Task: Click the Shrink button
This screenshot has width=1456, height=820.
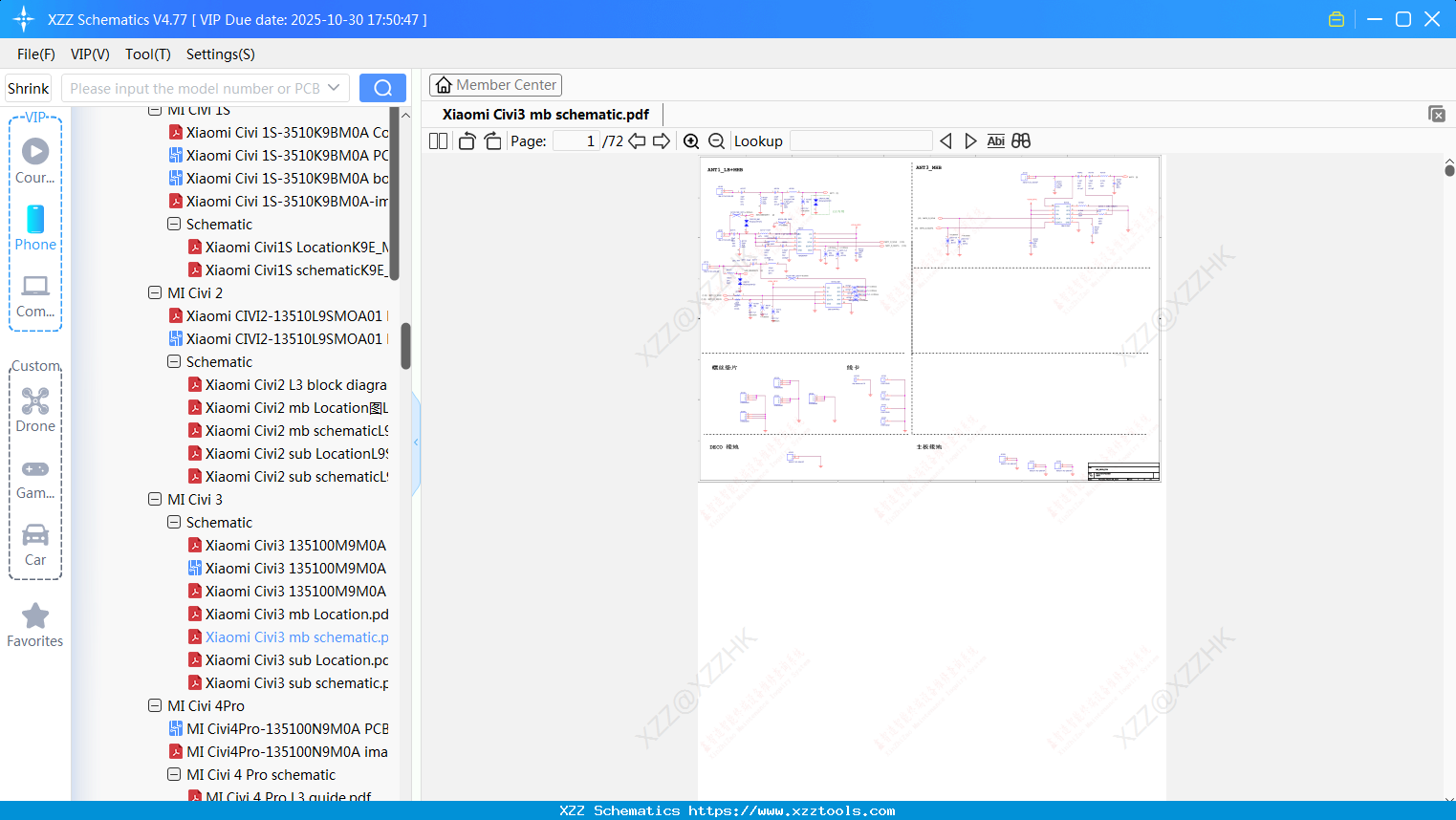Action: [28, 87]
